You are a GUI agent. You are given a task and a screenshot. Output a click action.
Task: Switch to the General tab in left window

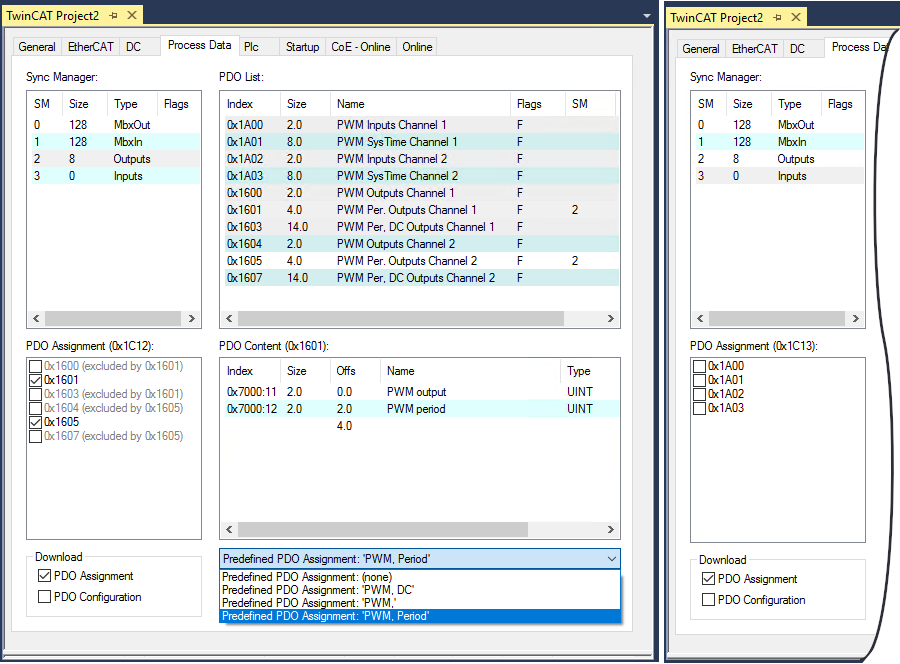tap(37, 47)
